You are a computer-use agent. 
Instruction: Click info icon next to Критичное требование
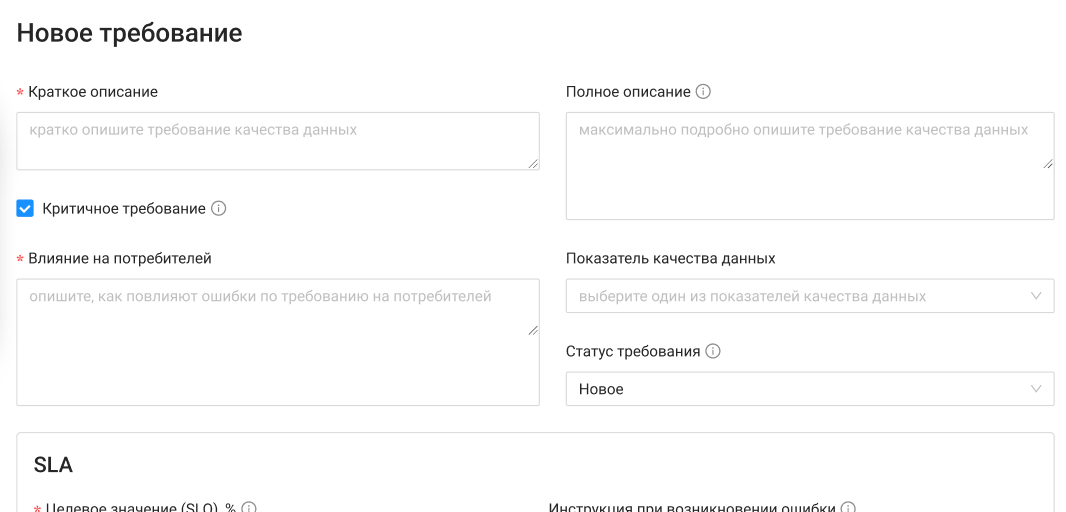219,209
